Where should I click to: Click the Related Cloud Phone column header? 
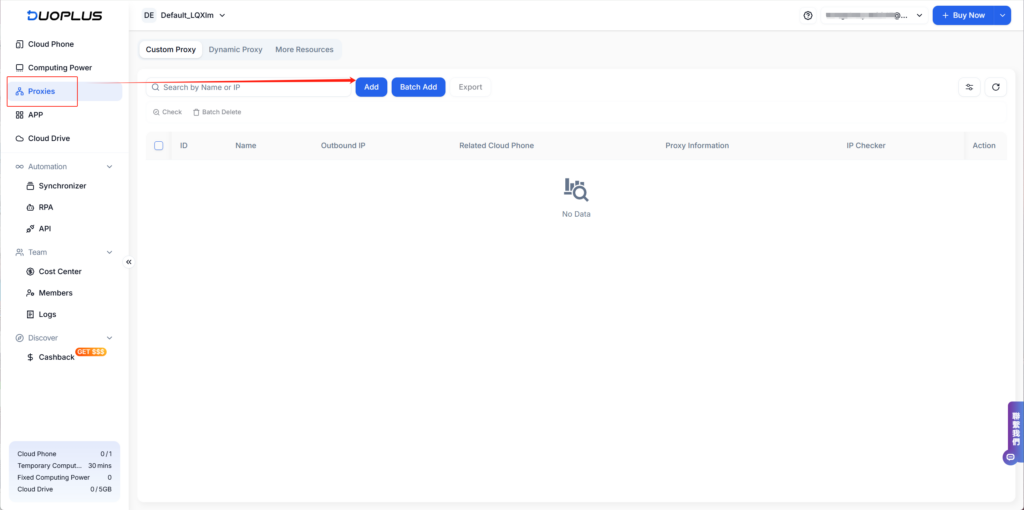tap(496, 146)
